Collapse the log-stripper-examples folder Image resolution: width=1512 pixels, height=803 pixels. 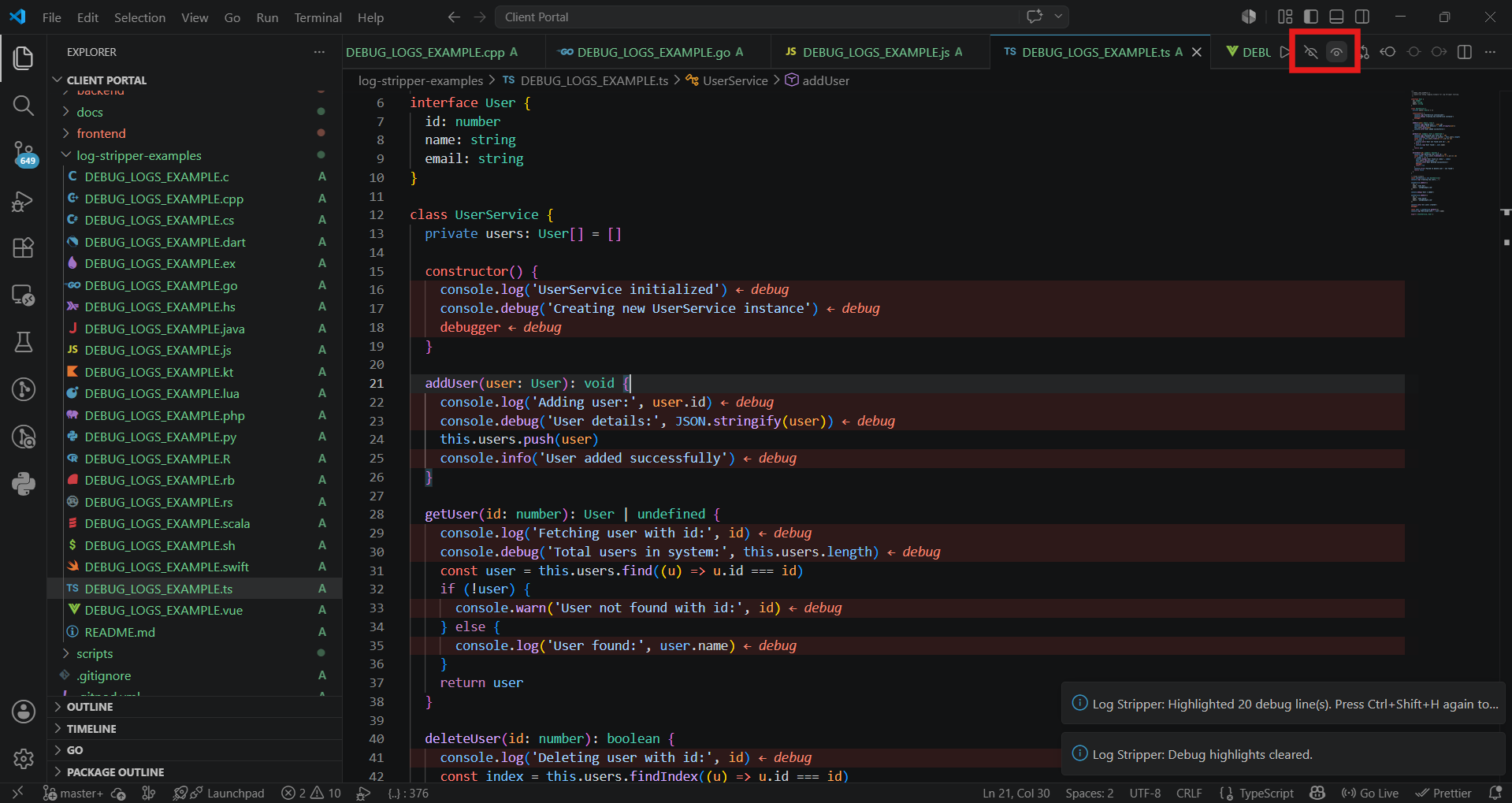(139, 155)
